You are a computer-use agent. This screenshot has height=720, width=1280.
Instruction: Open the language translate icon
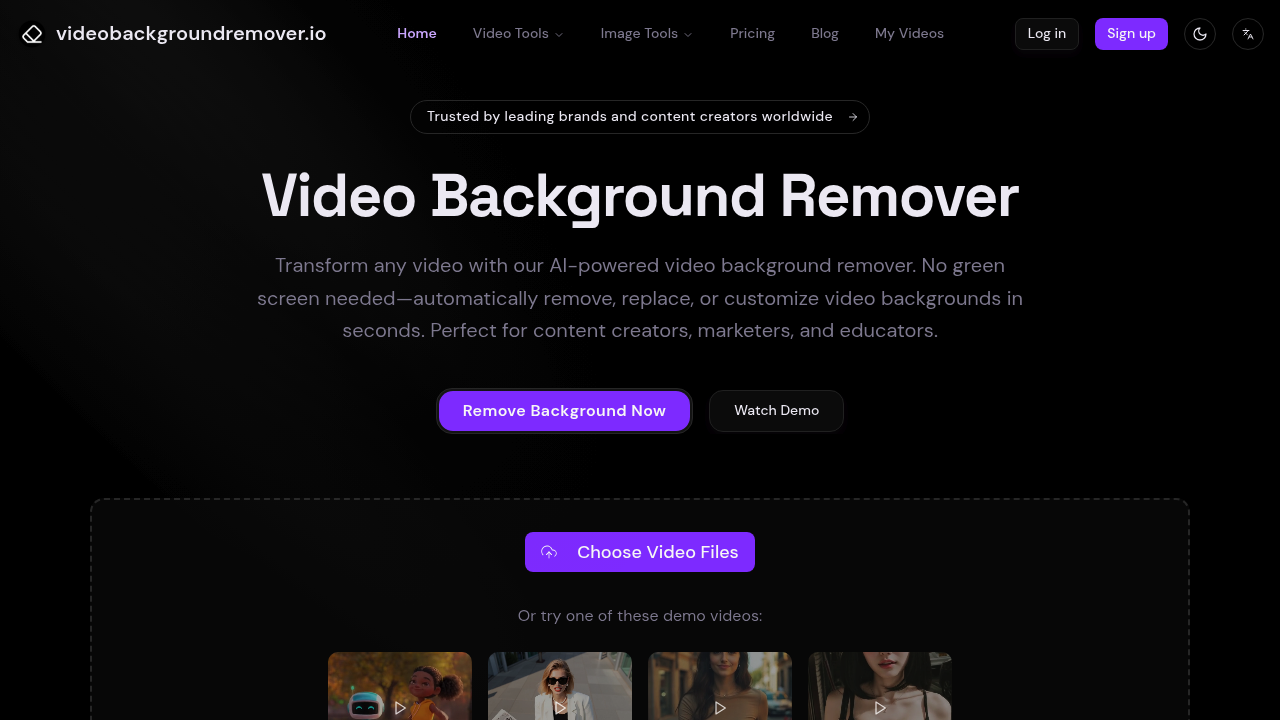(x=1248, y=34)
